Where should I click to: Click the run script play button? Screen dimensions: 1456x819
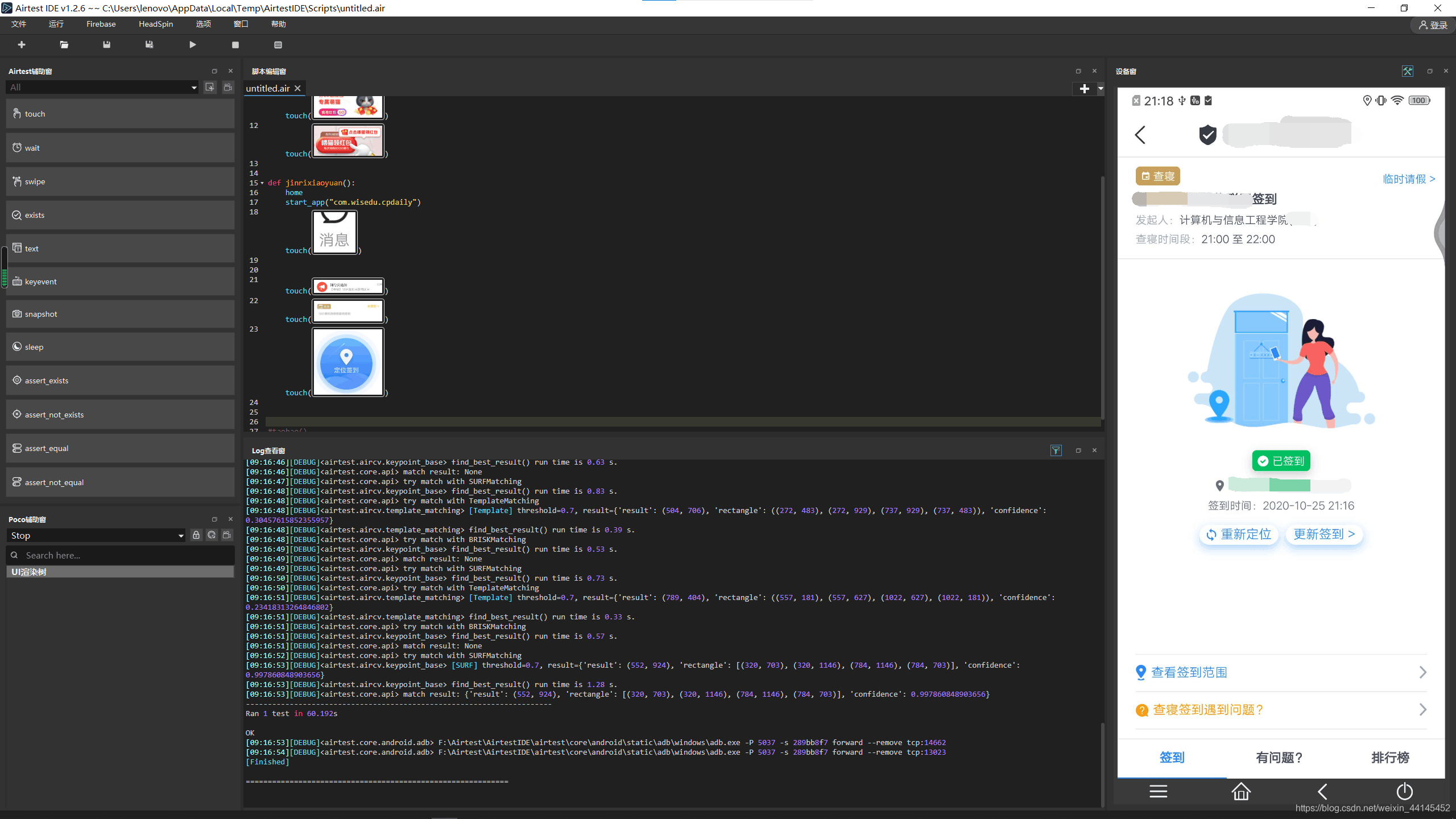pos(193,44)
